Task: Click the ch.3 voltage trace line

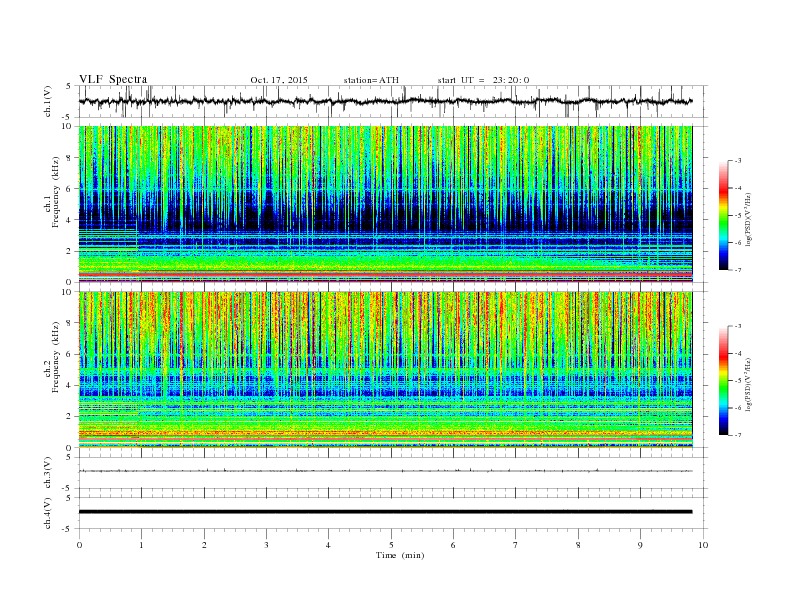Action: 385,471
